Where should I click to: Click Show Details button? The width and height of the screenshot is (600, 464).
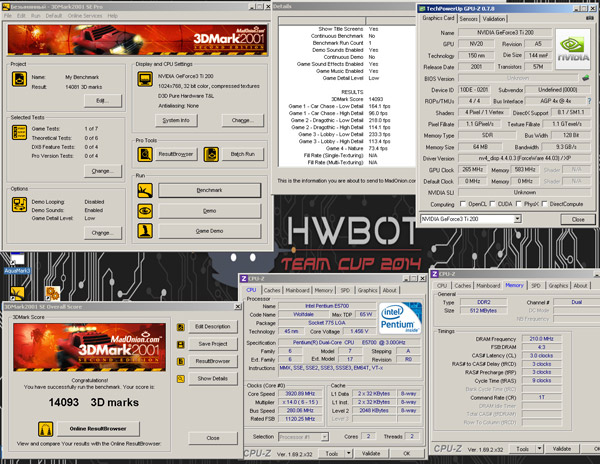(x=212, y=379)
